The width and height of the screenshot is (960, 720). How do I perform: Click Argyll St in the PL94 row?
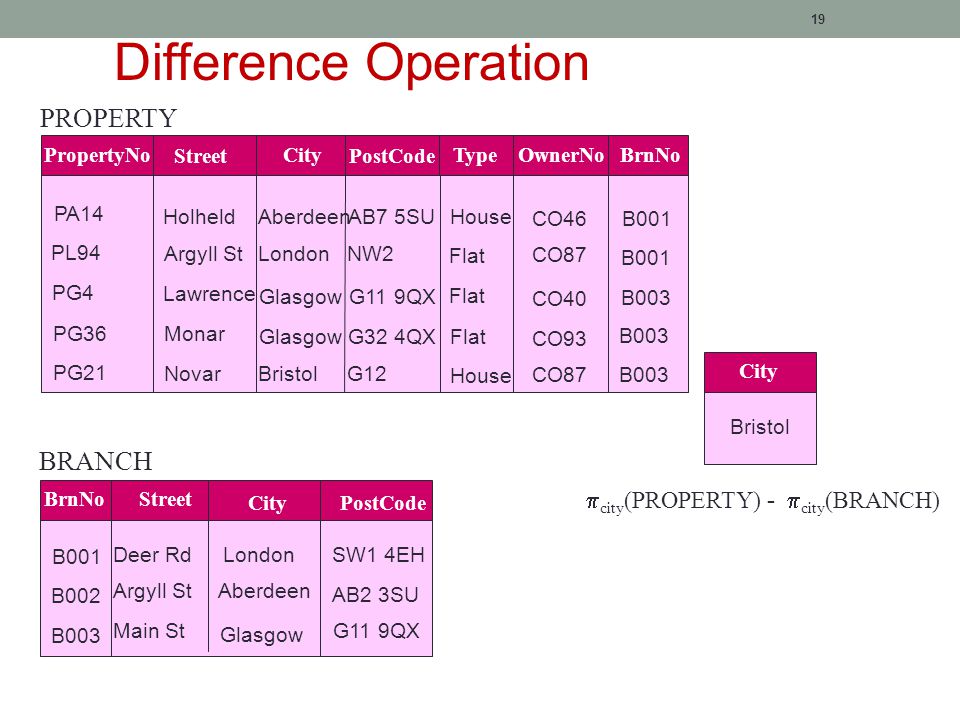click(x=203, y=255)
